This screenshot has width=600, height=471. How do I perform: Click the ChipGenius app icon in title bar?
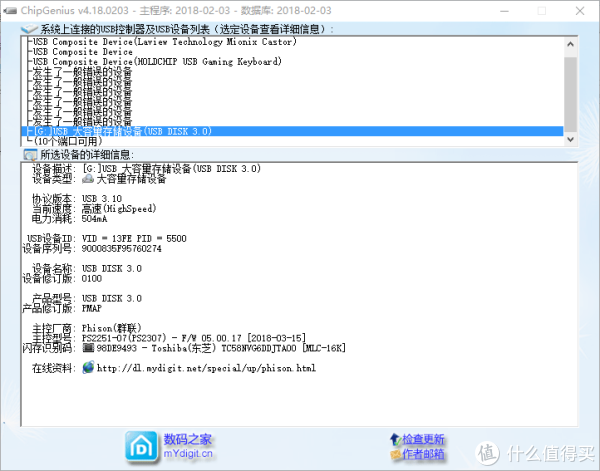(10, 11)
